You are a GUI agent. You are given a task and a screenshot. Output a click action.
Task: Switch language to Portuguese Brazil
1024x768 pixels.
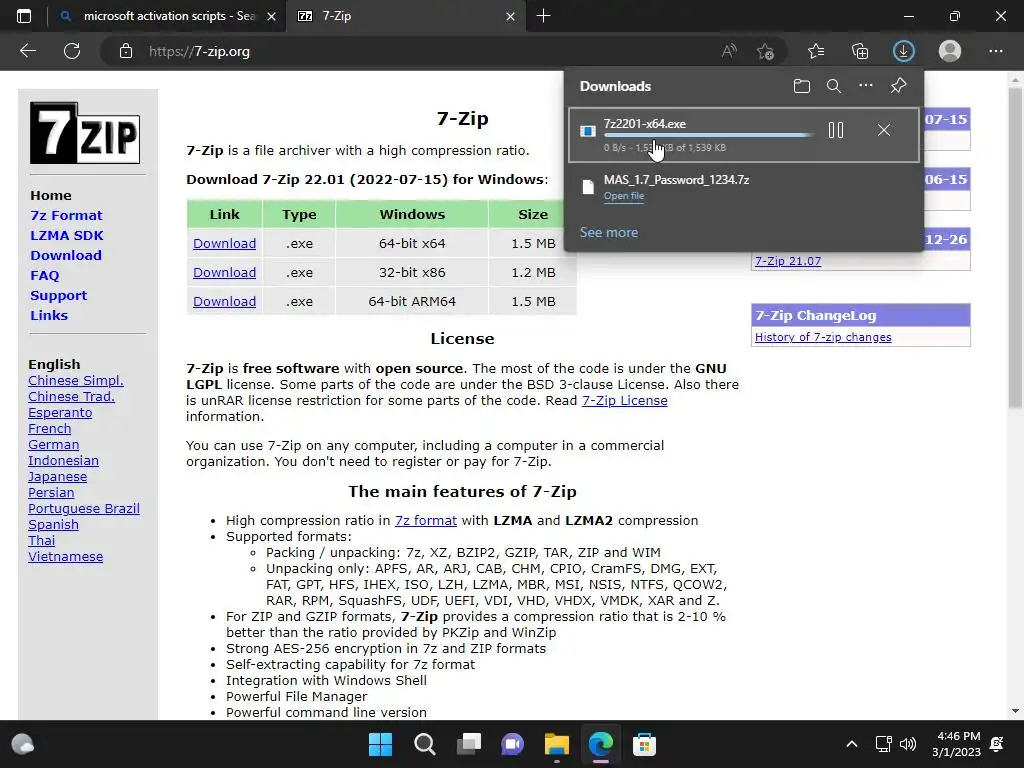[84, 509]
